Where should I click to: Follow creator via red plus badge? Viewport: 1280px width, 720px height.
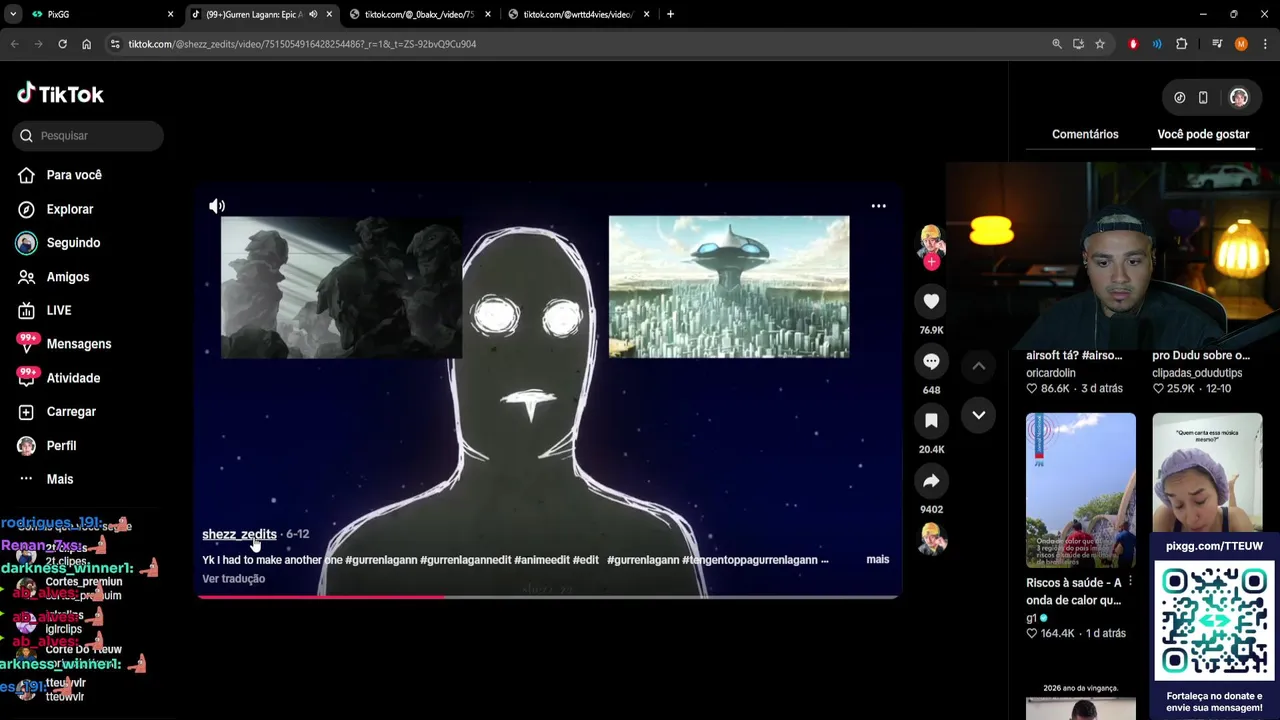(x=931, y=262)
